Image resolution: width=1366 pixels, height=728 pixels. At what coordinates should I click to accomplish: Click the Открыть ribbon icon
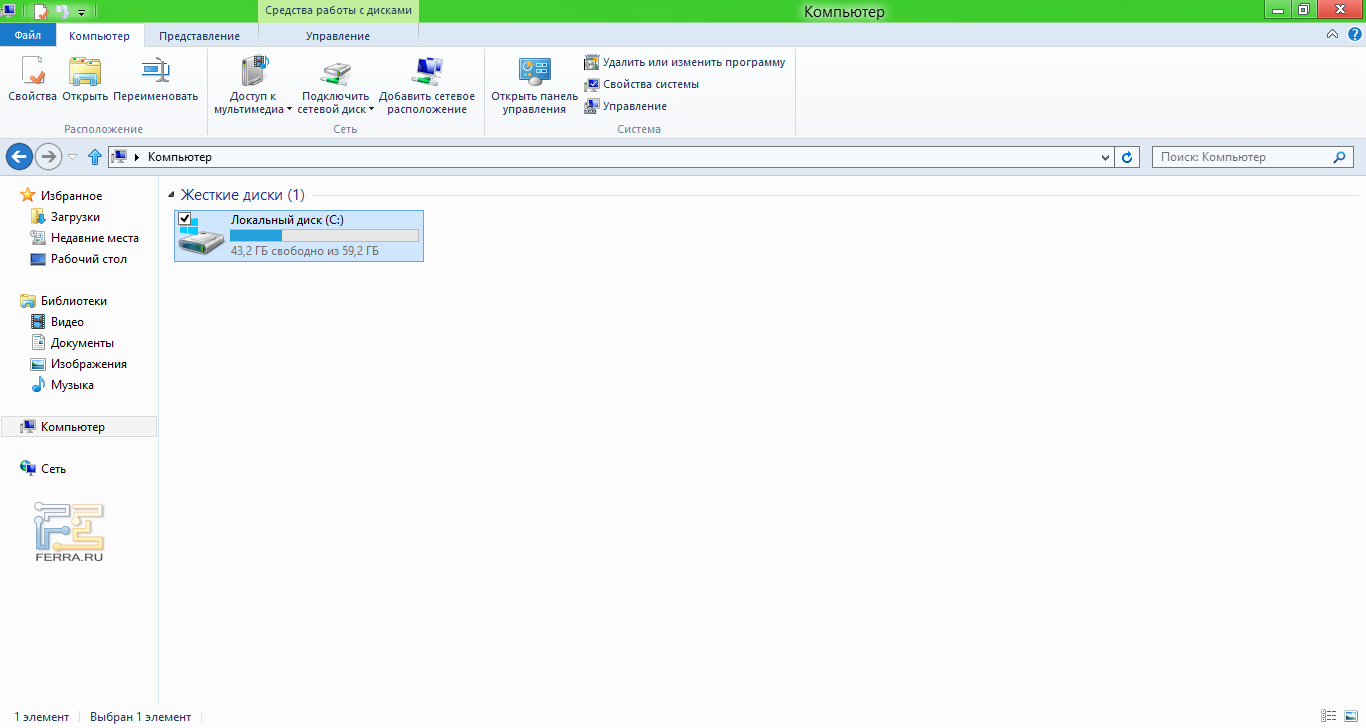click(85, 80)
